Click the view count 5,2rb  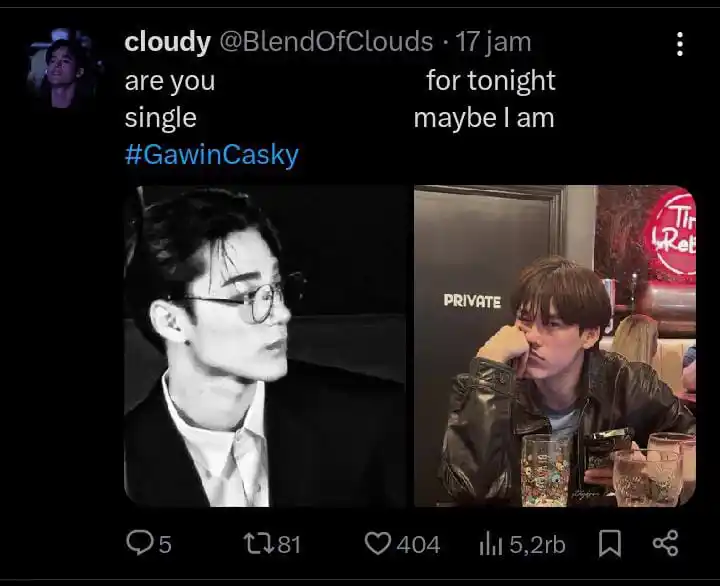pos(537,544)
